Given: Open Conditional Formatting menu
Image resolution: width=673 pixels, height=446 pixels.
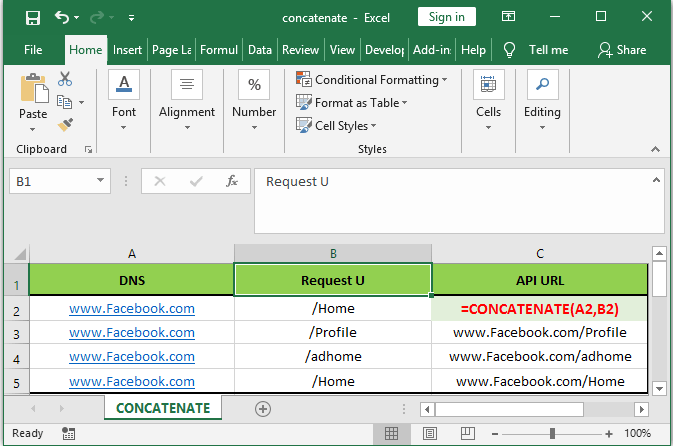Looking at the screenshot, I should 372,80.
